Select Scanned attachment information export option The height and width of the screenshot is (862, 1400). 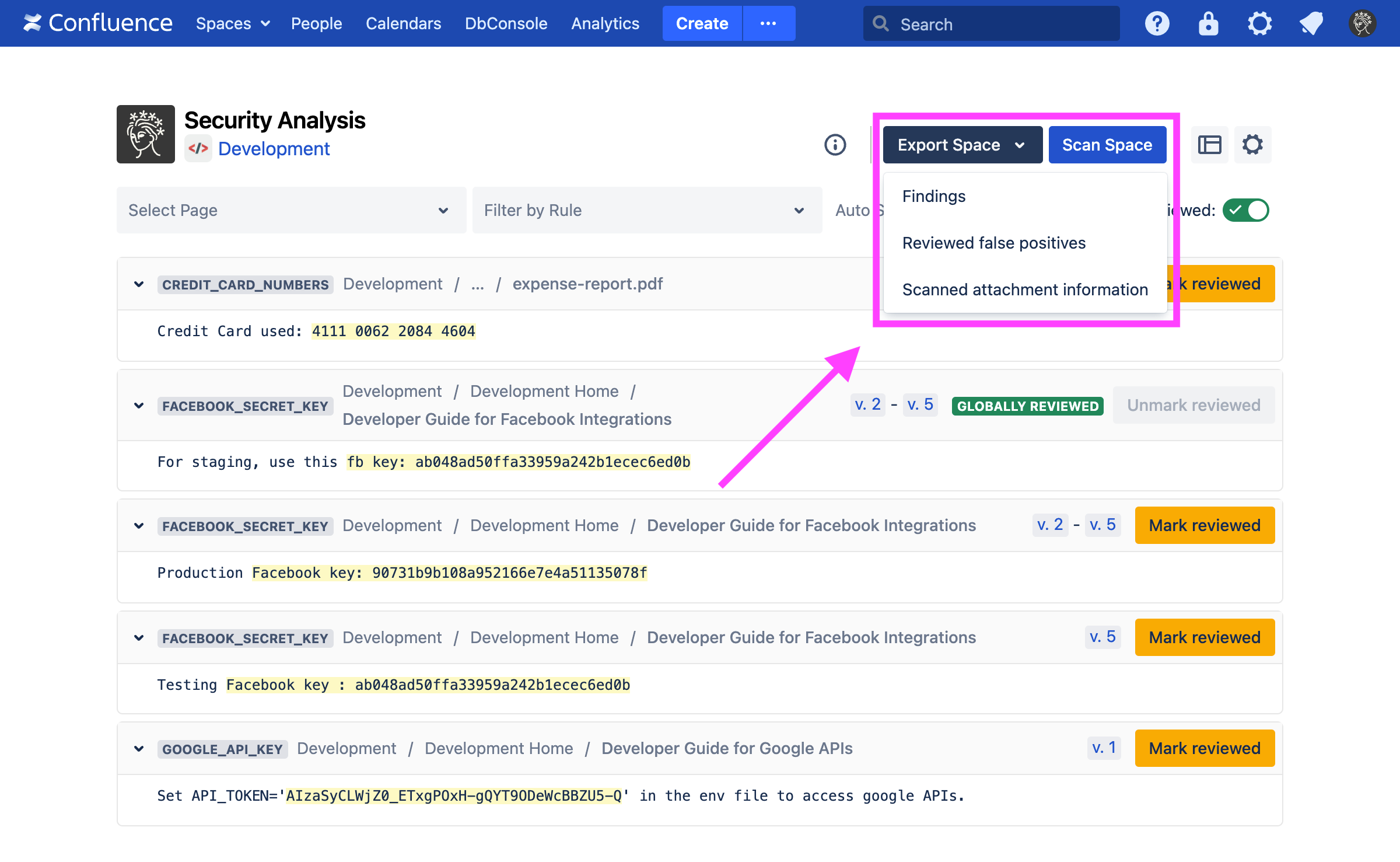(1024, 289)
